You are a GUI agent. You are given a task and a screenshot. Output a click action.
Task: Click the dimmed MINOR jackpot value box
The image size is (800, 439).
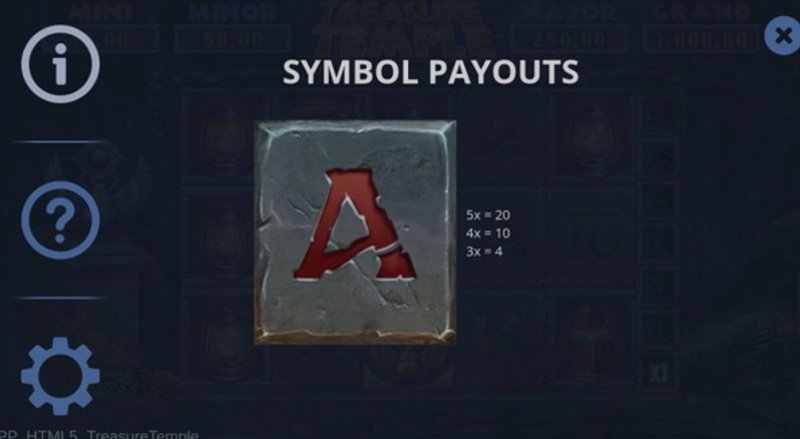click(233, 39)
